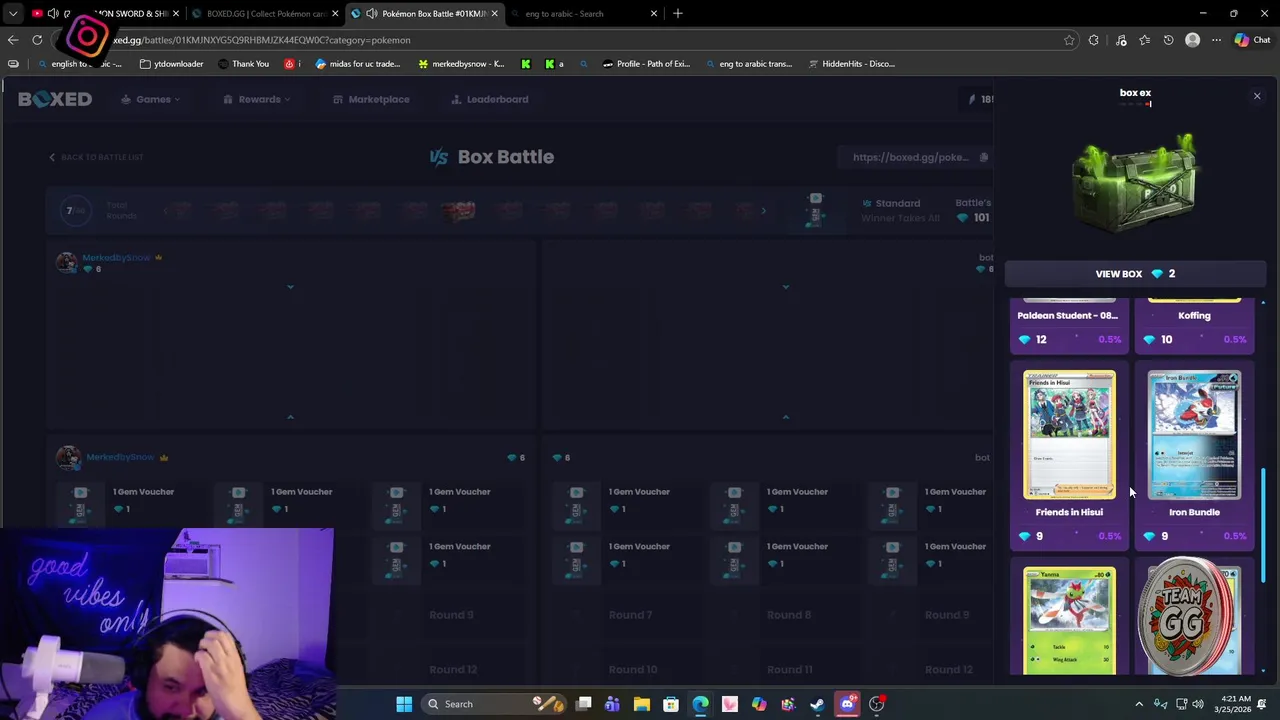Reload the page

(x=37, y=40)
